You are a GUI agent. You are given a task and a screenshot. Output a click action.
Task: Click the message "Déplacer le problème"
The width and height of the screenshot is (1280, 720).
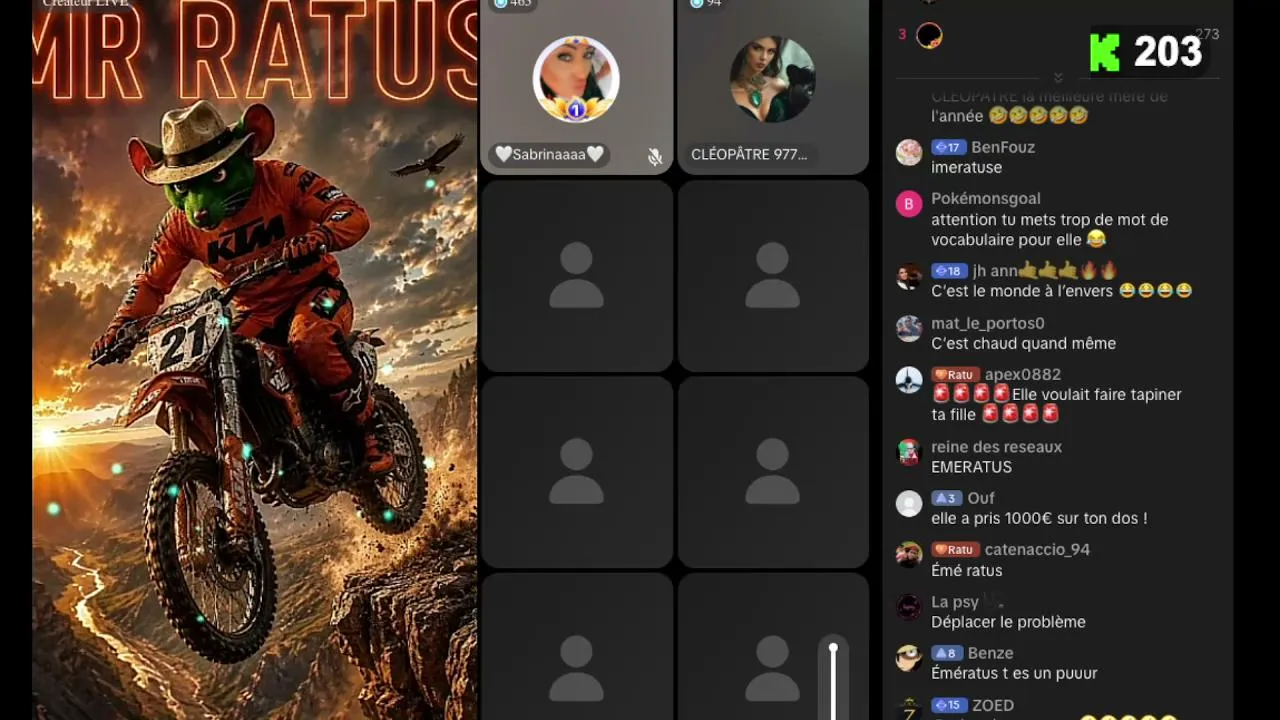tap(1008, 622)
